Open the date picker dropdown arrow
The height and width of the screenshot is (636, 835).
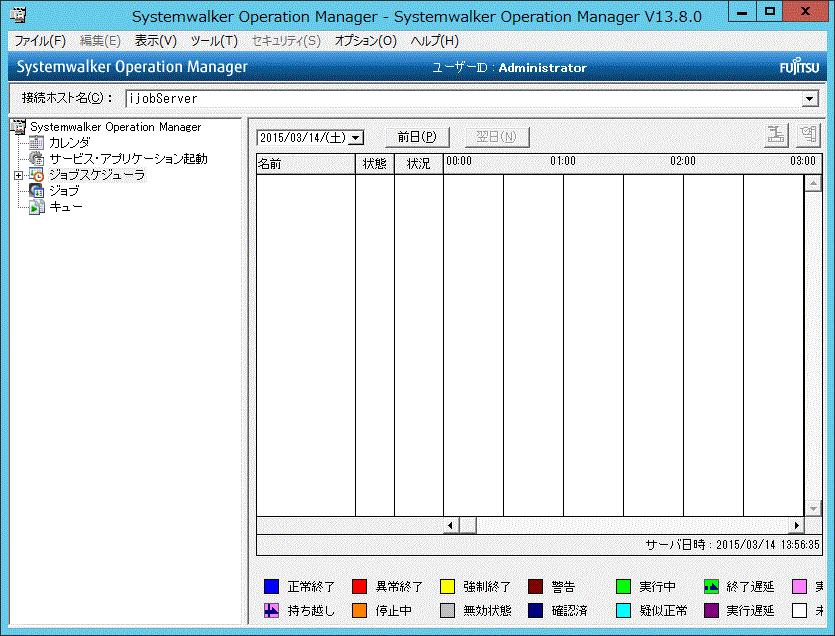[357, 137]
